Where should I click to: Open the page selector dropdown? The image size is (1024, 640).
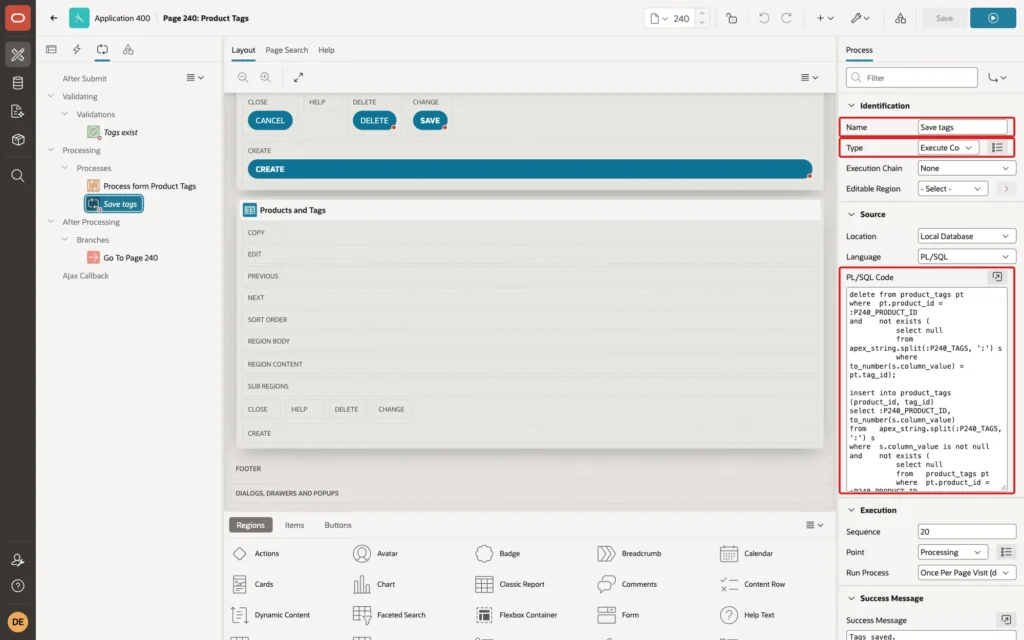tap(660, 18)
